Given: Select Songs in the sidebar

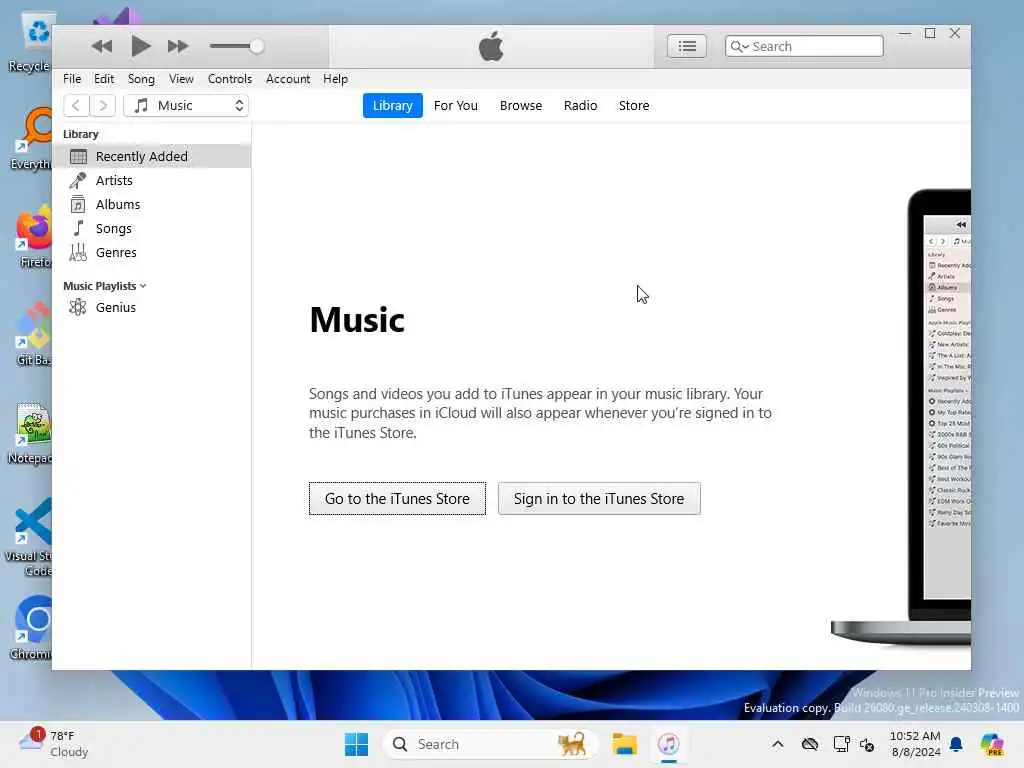Looking at the screenshot, I should tap(152, 229).
